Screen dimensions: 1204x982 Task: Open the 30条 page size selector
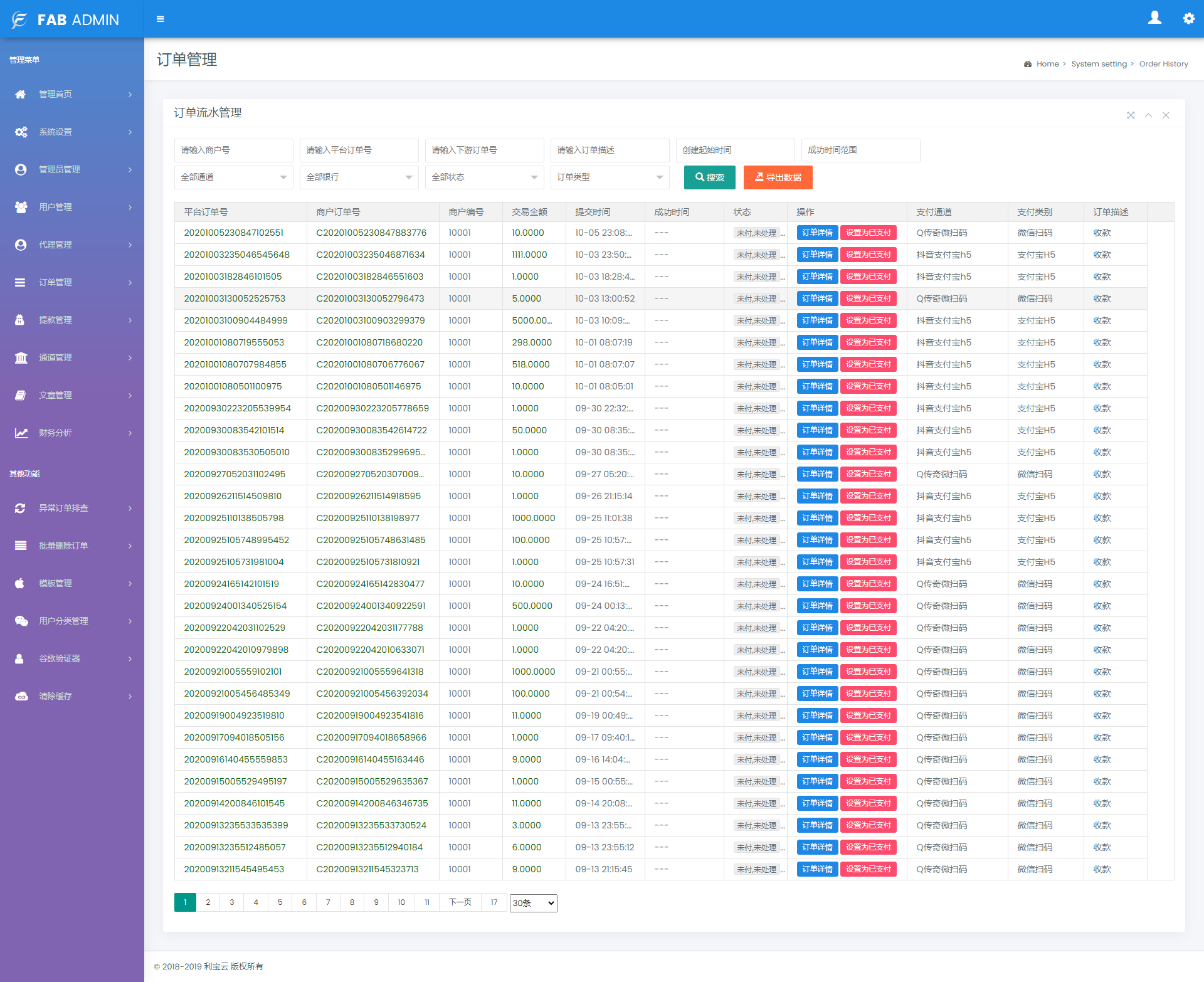(x=533, y=903)
